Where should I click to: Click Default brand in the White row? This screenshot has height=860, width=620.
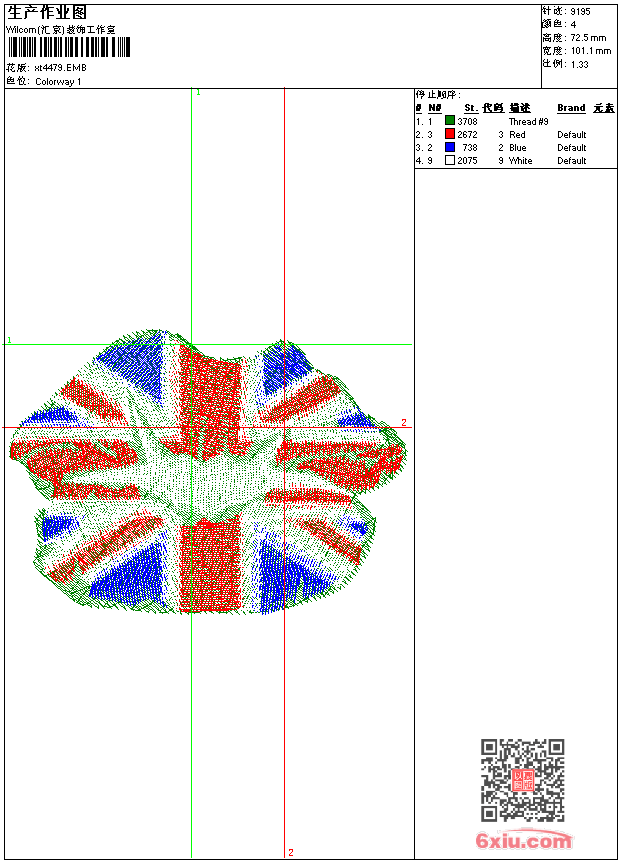pyautogui.click(x=572, y=161)
